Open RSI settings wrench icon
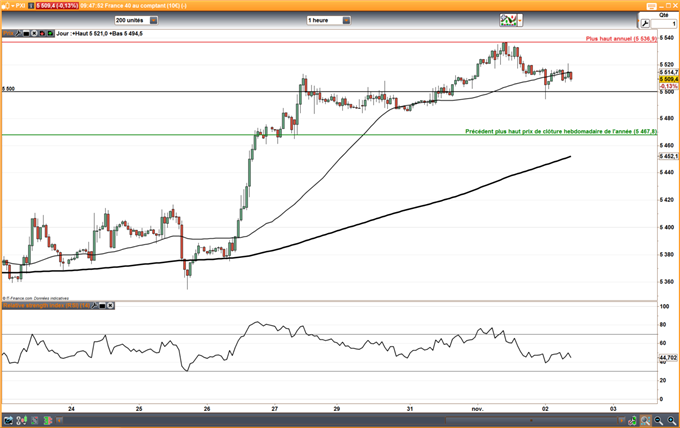Viewport: 680px width, 428px height. pyautogui.click(x=95, y=306)
